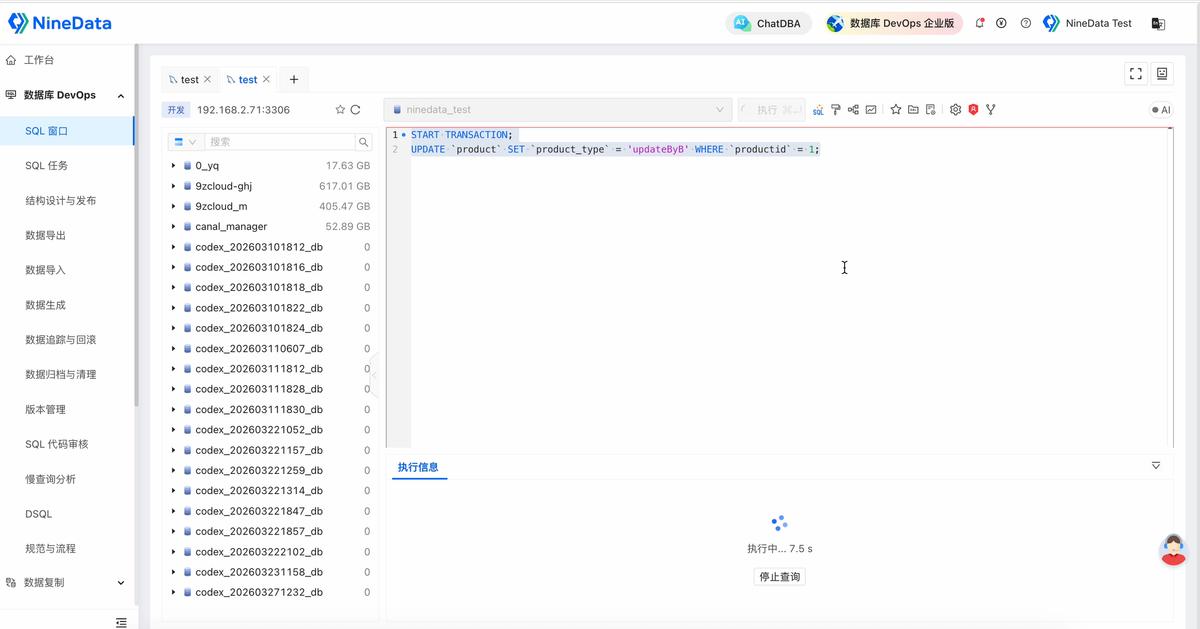1200x629 pixels.
Task: Click the SQL optimize icon
Action: pos(818,110)
